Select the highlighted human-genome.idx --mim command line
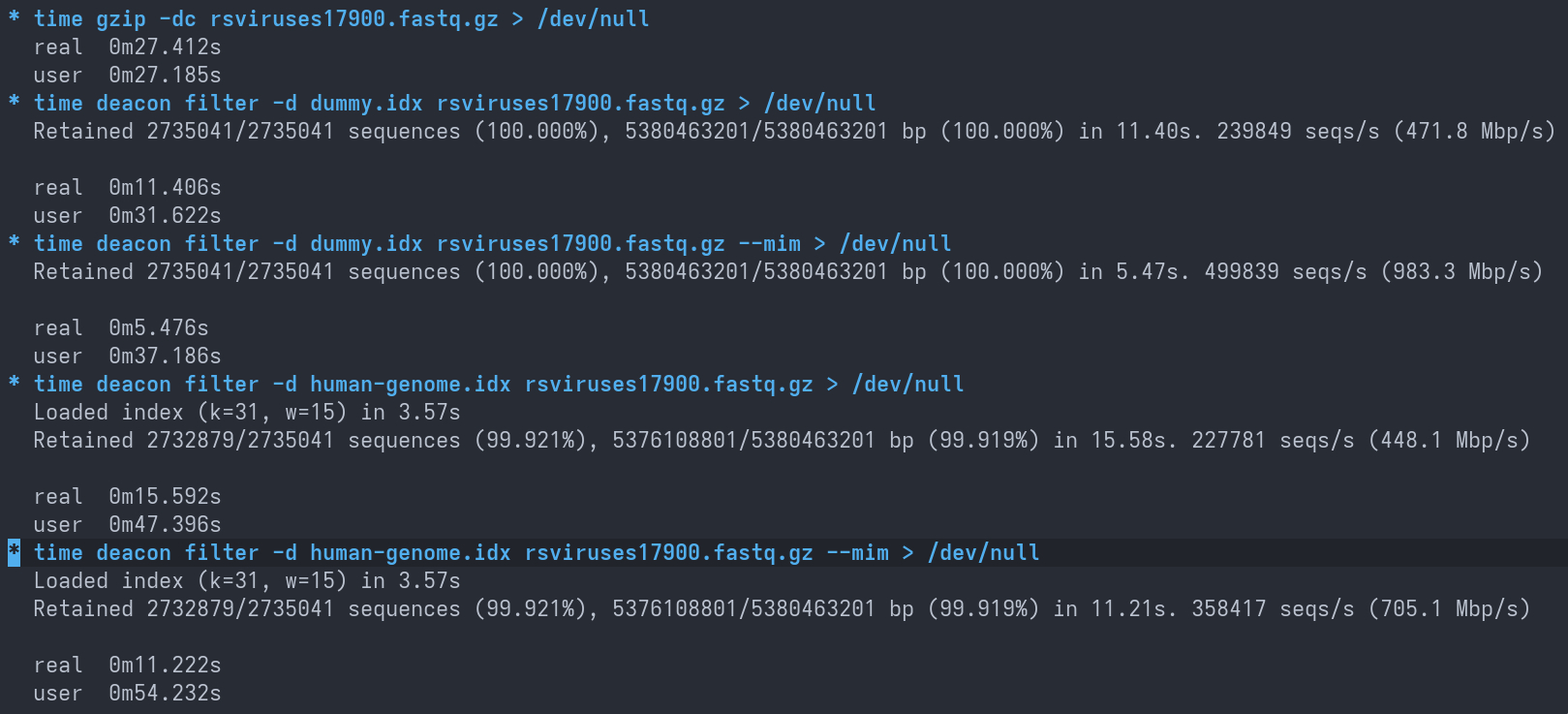Screen dimensions: 1568x714 [537, 552]
